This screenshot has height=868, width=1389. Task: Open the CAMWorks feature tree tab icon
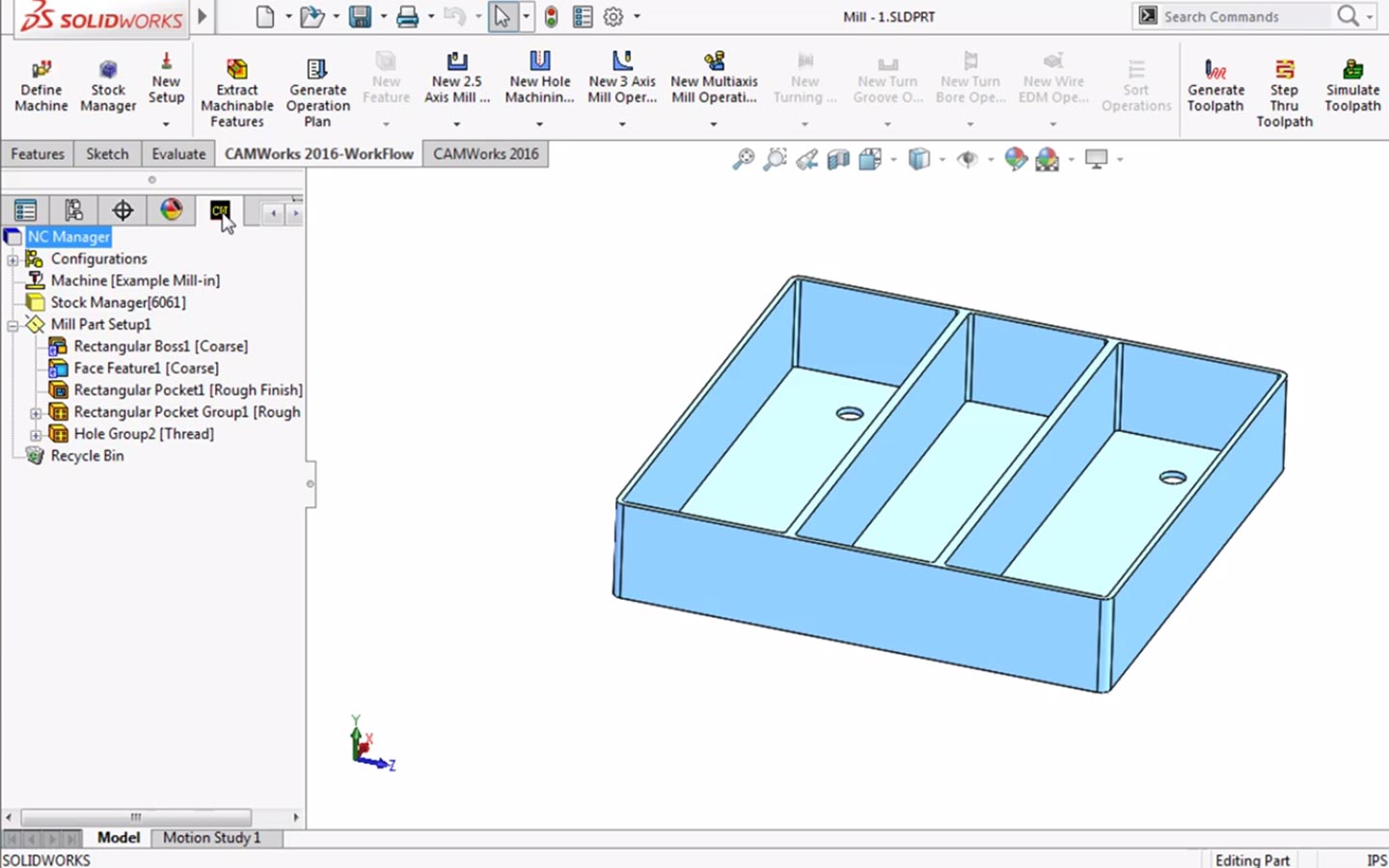tap(219, 210)
